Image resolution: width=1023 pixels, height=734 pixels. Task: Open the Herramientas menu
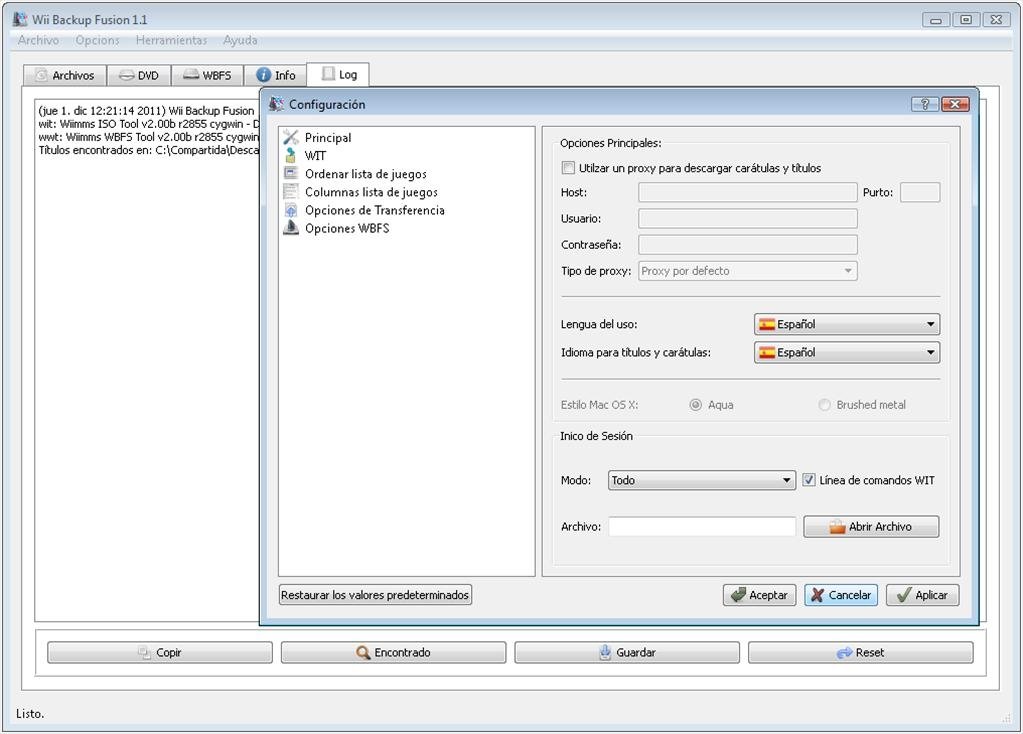point(171,40)
